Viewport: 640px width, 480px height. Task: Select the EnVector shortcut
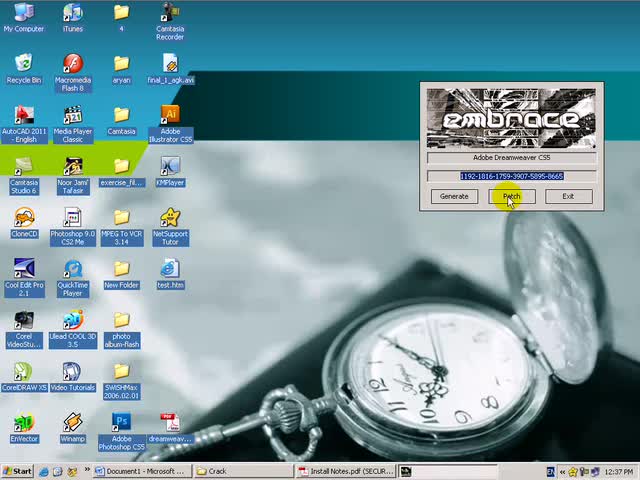(x=24, y=428)
